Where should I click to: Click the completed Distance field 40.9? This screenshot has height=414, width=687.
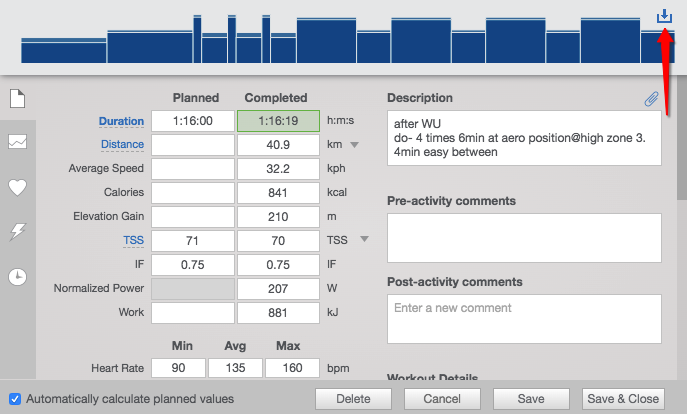[x=278, y=145]
